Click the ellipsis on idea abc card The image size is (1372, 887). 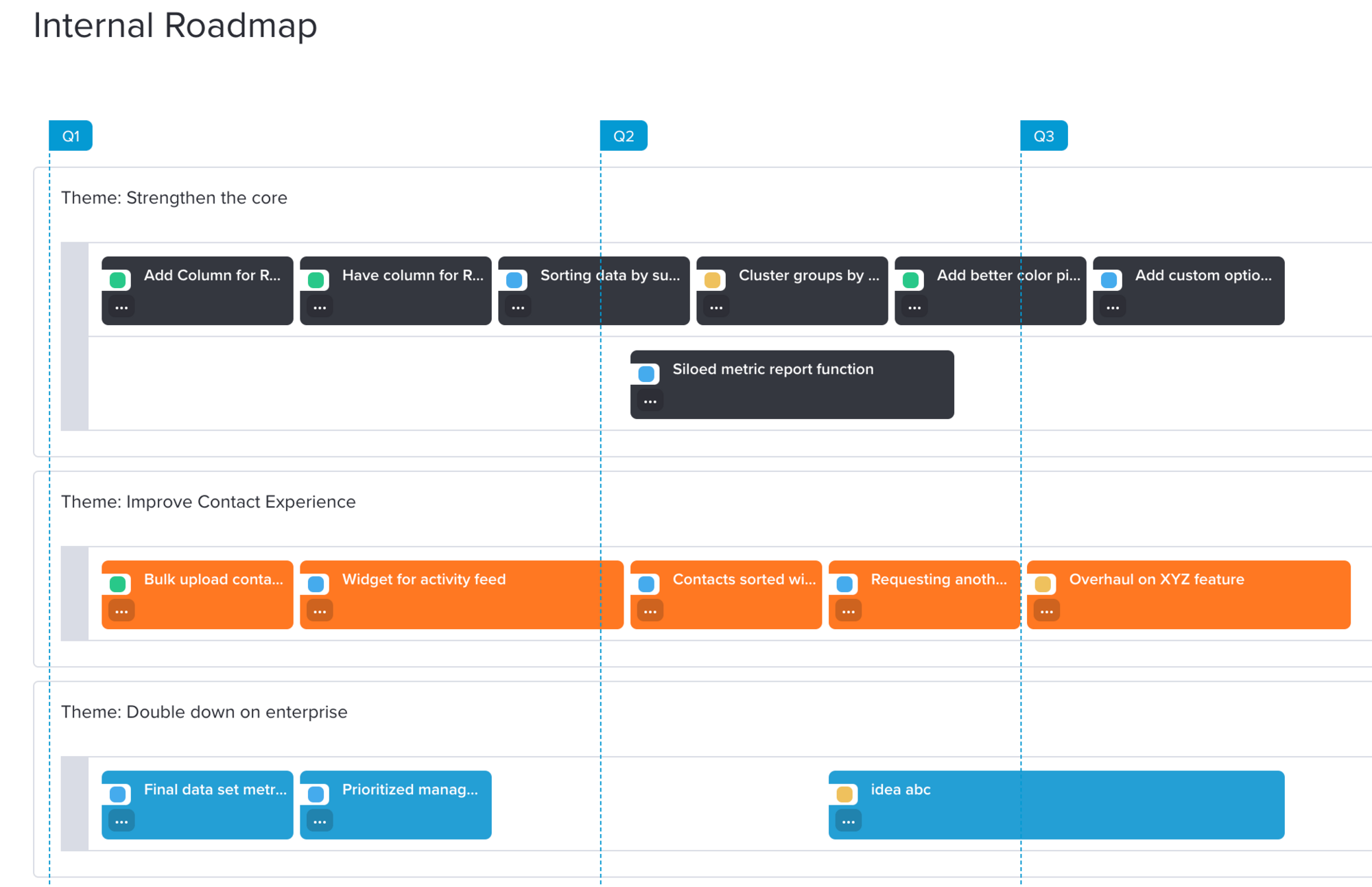[849, 821]
